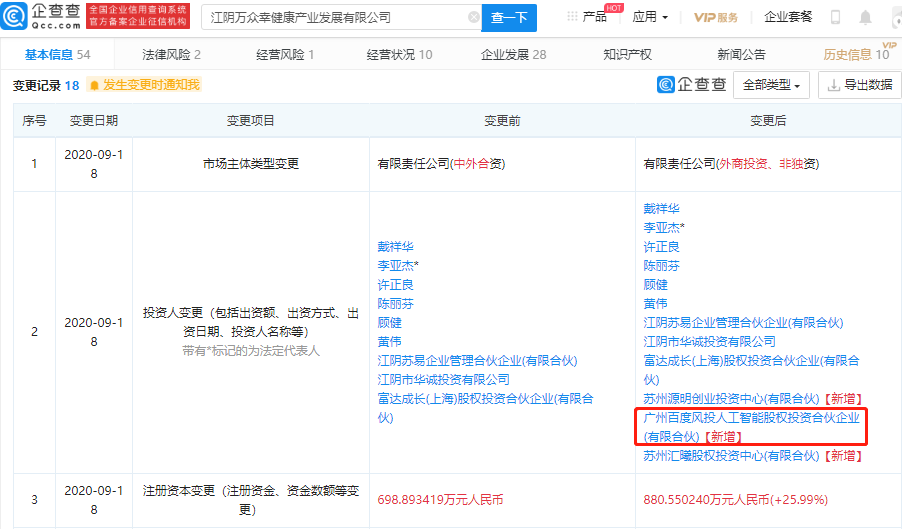Open 陈丽芬 link in the 变更后 column
This screenshot has height=529, width=902.
coord(661,266)
